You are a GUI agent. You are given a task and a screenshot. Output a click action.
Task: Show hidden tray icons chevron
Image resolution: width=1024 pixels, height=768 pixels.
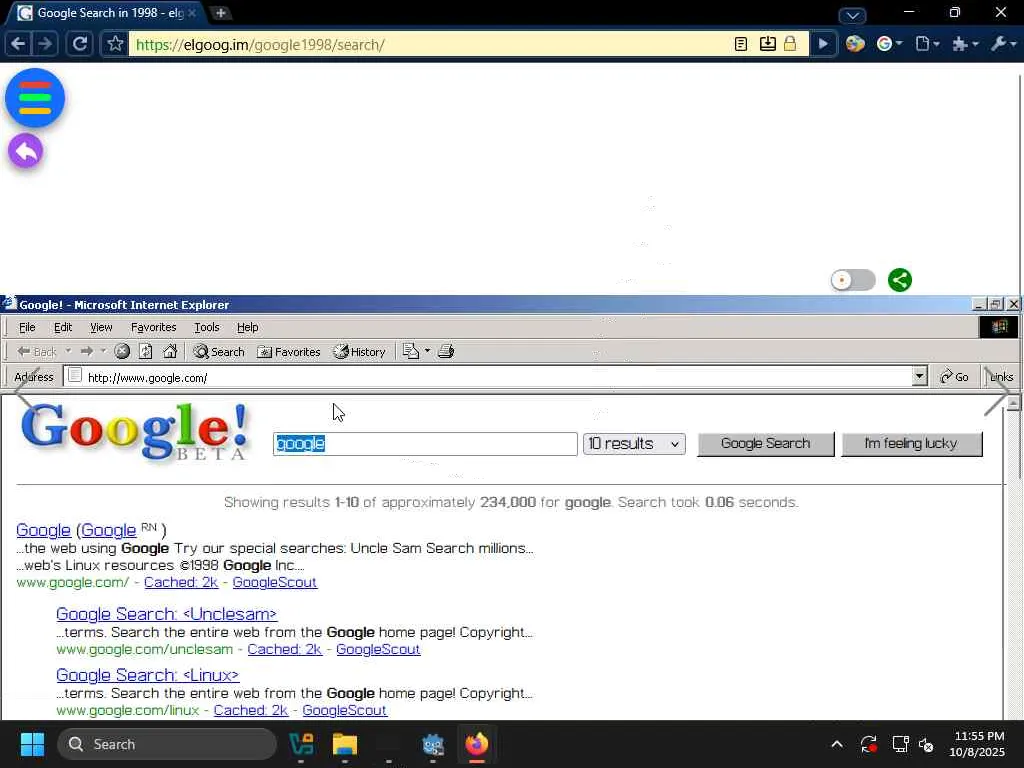(x=837, y=744)
